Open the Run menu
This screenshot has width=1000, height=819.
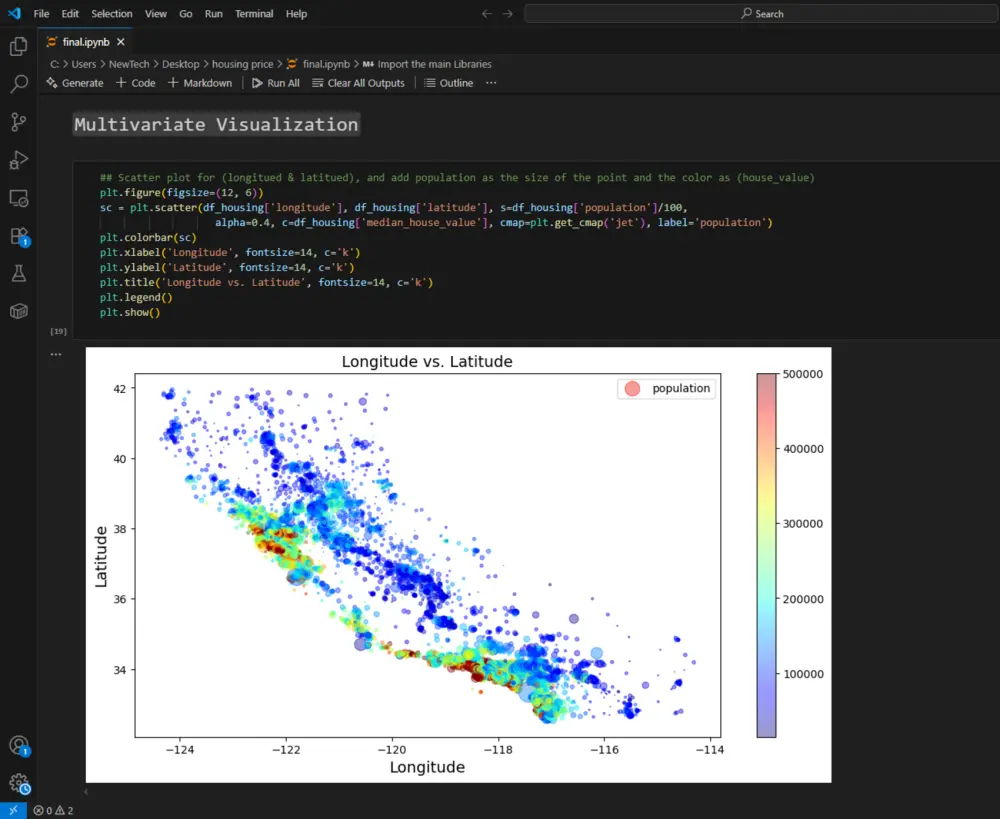(x=213, y=13)
